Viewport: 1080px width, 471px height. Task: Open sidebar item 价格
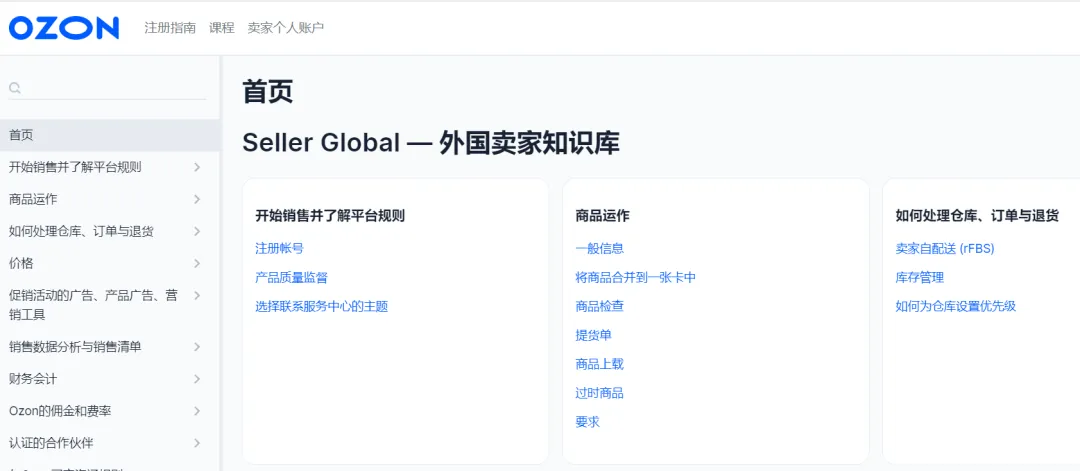click(x=21, y=263)
